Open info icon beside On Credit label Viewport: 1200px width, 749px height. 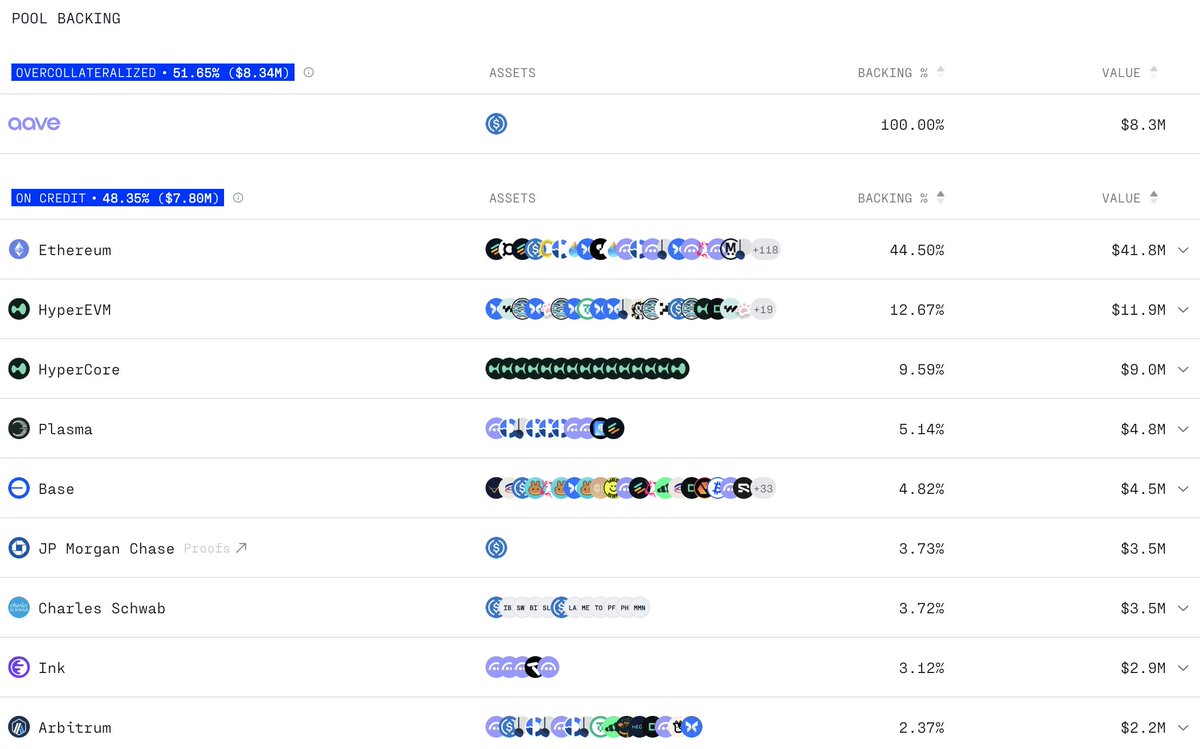click(x=238, y=198)
